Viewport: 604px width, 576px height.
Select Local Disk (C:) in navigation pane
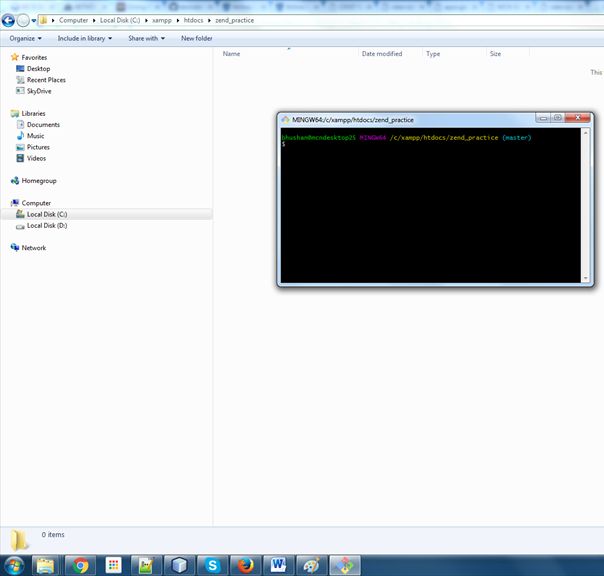[47, 214]
